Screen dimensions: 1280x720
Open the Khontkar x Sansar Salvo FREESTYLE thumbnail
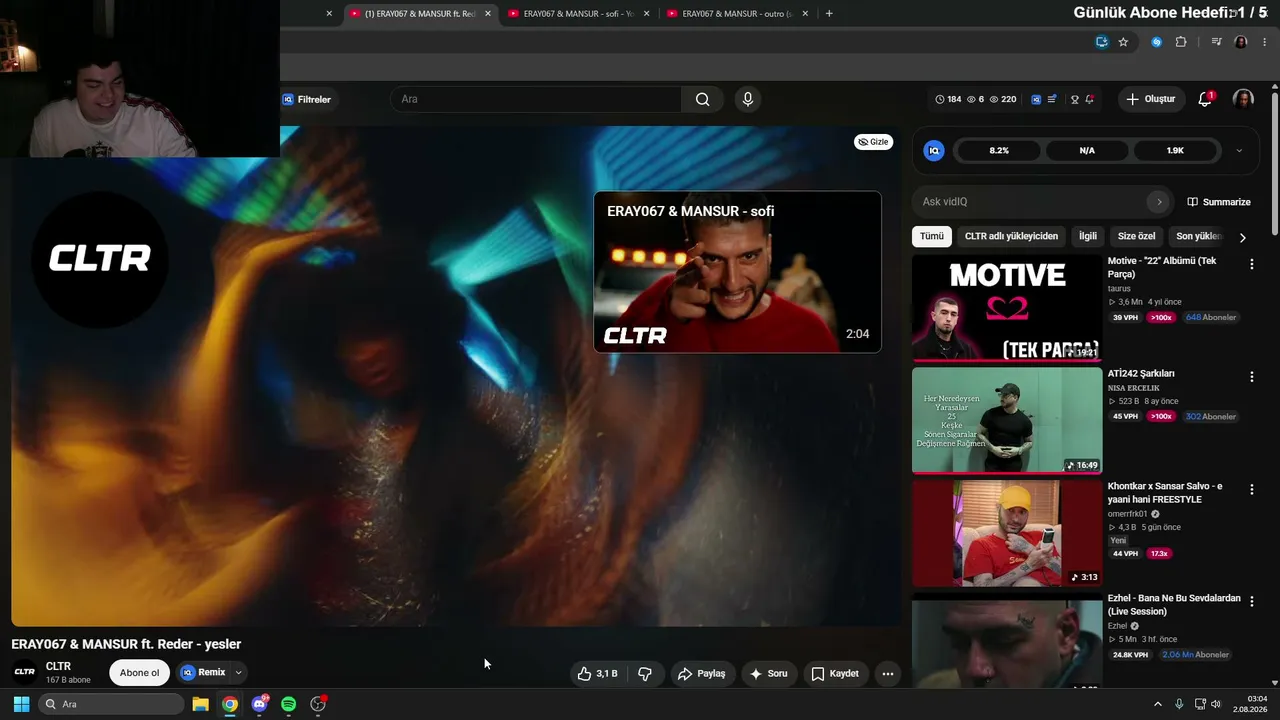[x=1007, y=533]
